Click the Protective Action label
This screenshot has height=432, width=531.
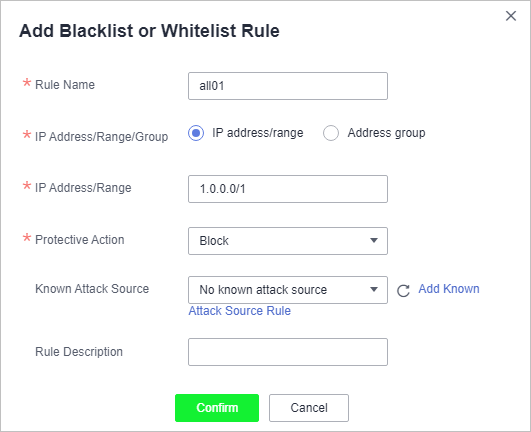[x=80, y=240]
